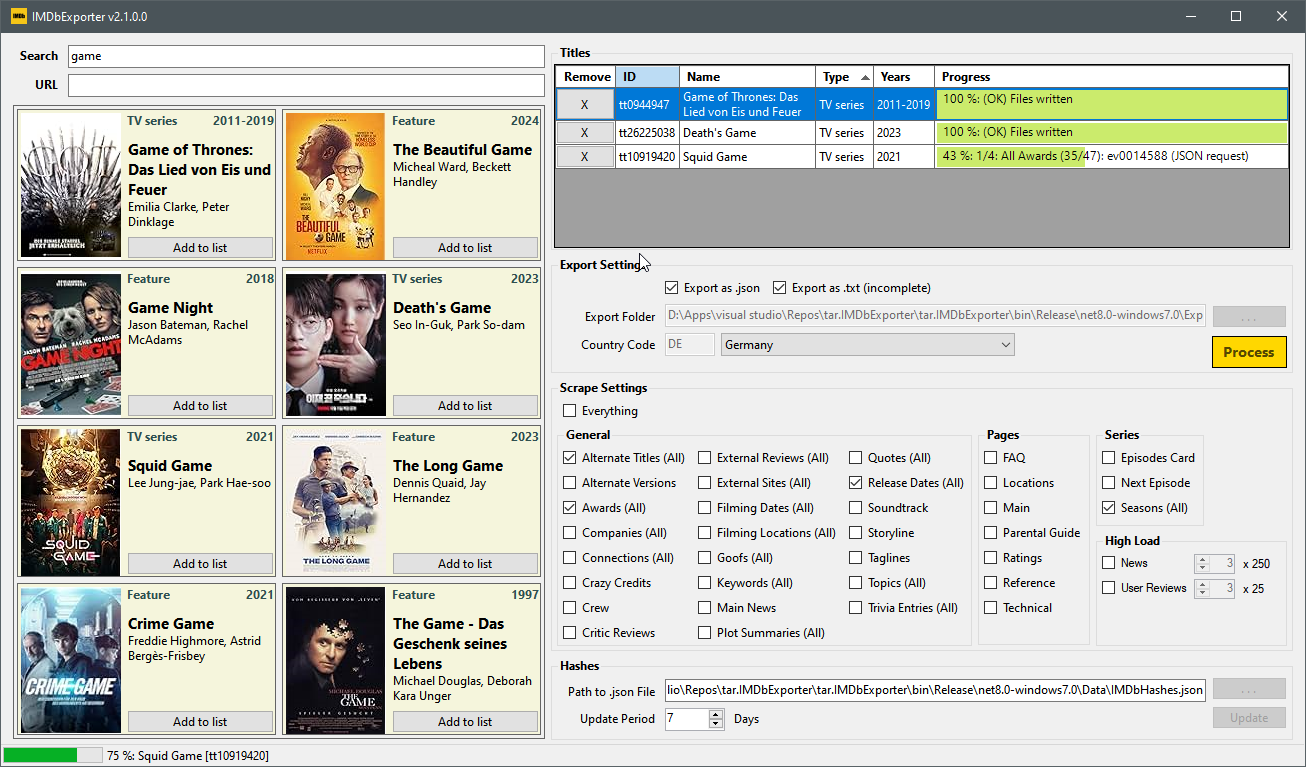Click status text '75 %: Squid Game'
1306x767 pixels.
click(x=188, y=756)
